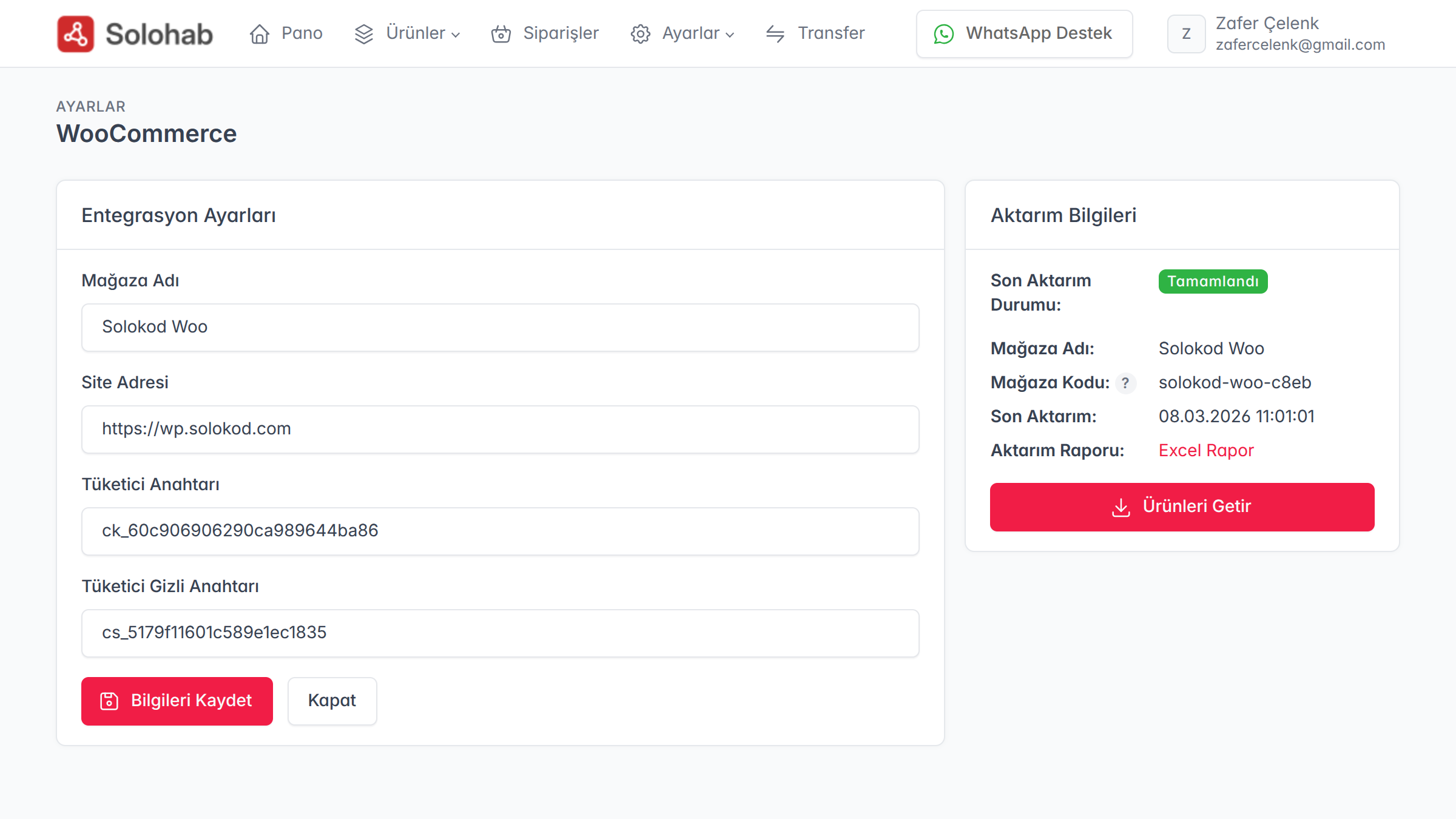Click the download icon on Ürünleri Getir

click(x=1121, y=507)
